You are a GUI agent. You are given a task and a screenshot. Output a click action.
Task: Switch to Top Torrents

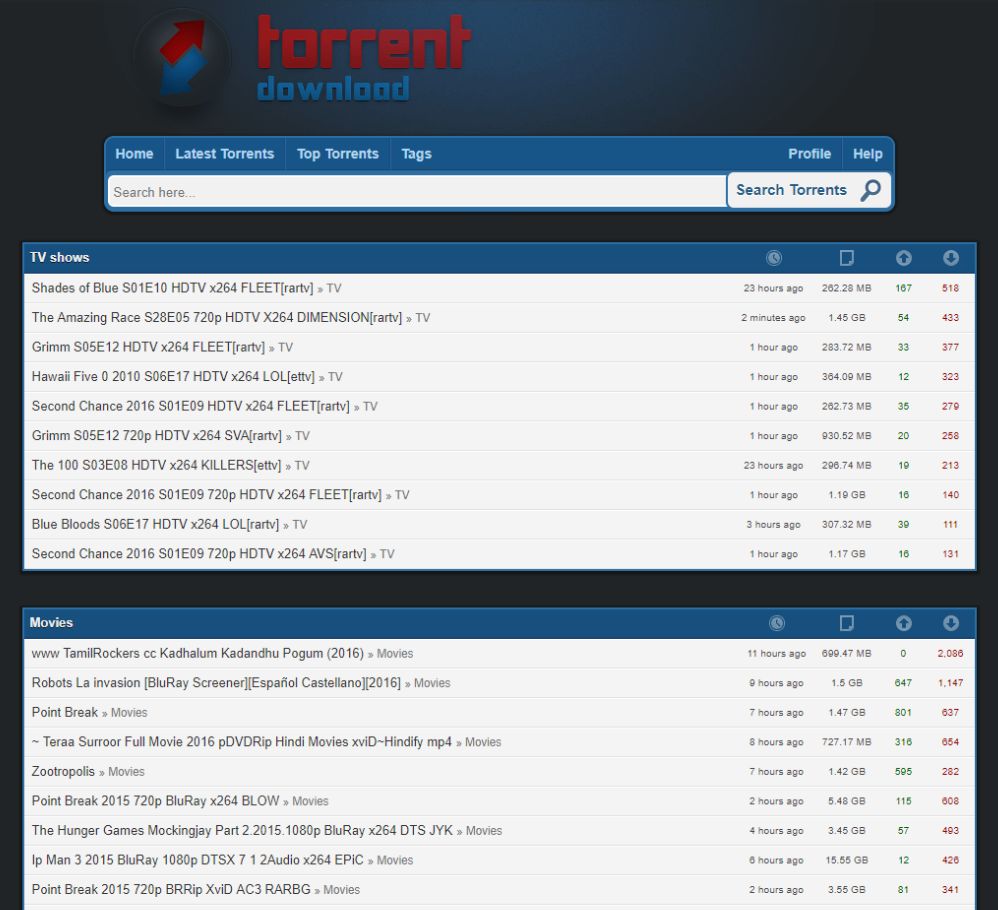point(337,153)
